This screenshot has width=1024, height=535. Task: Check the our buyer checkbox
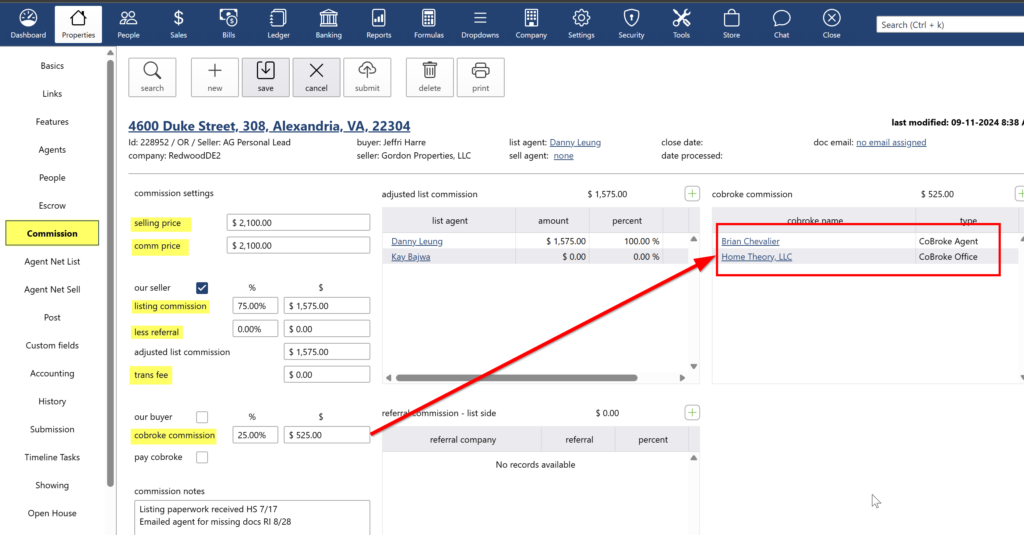tap(202, 417)
